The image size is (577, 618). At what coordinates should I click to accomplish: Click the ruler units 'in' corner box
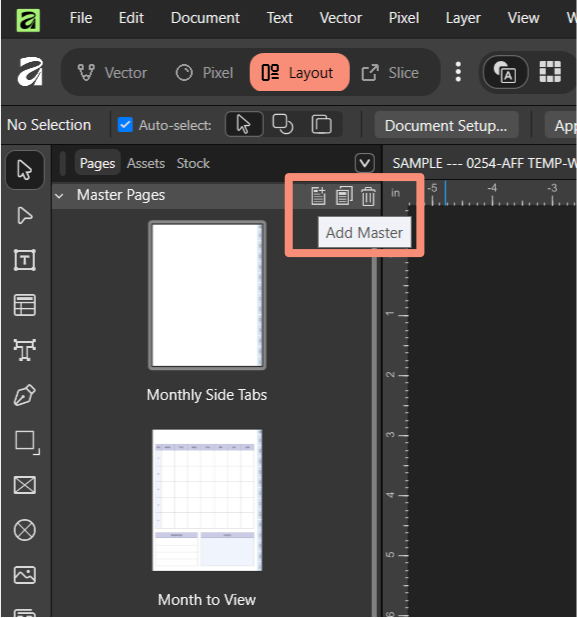pyautogui.click(x=395, y=193)
